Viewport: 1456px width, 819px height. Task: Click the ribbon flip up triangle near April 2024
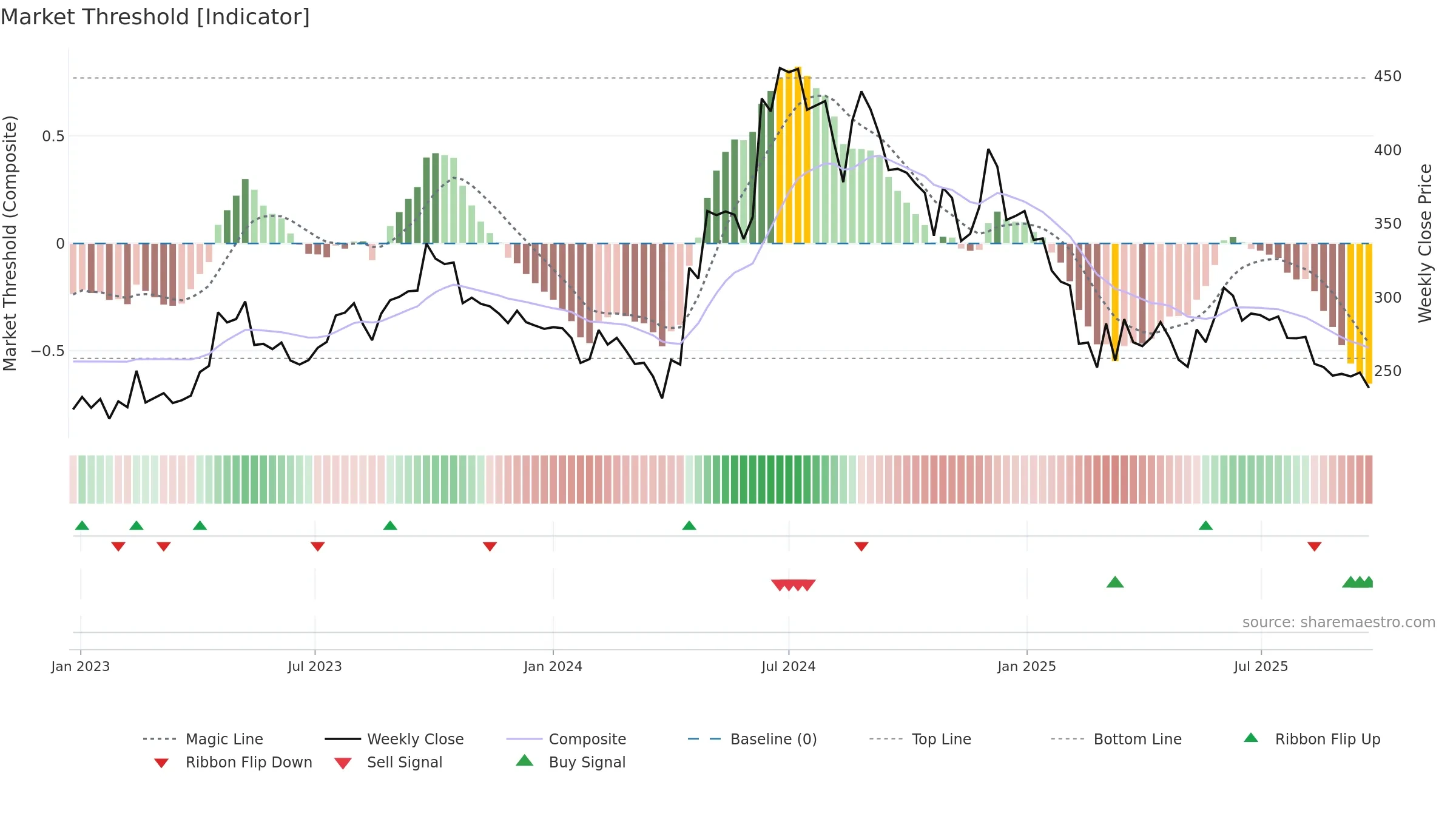pos(689,525)
